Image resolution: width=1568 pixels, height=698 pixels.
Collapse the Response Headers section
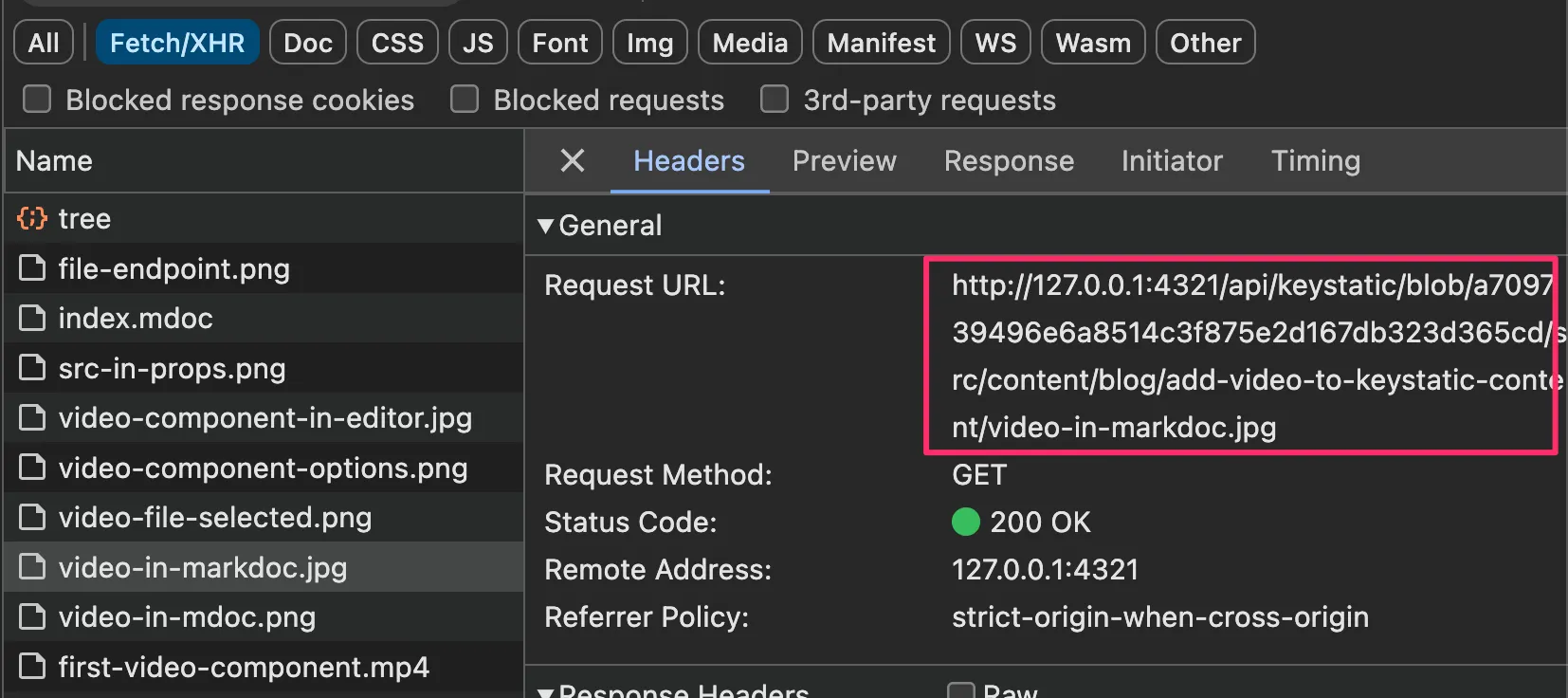click(x=545, y=691)
